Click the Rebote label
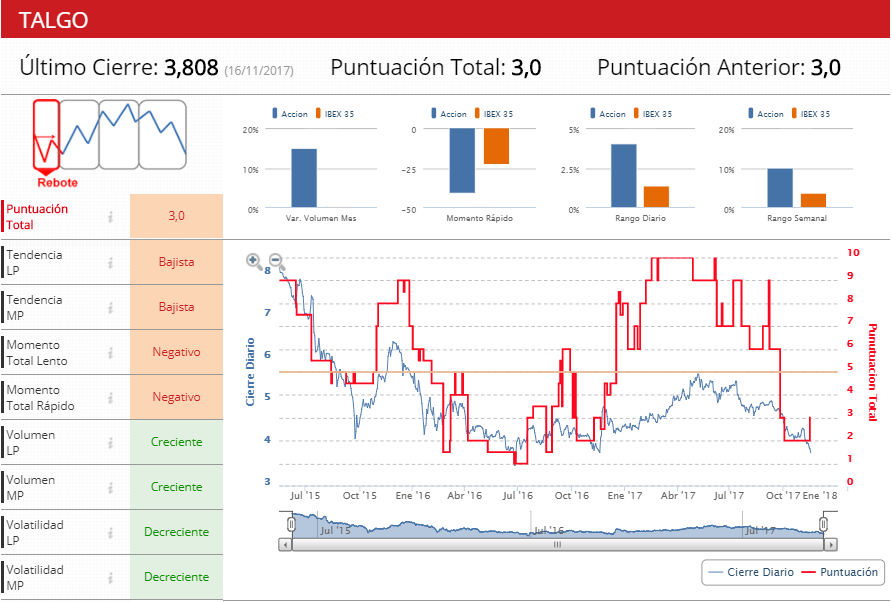 tap(57, 183)
